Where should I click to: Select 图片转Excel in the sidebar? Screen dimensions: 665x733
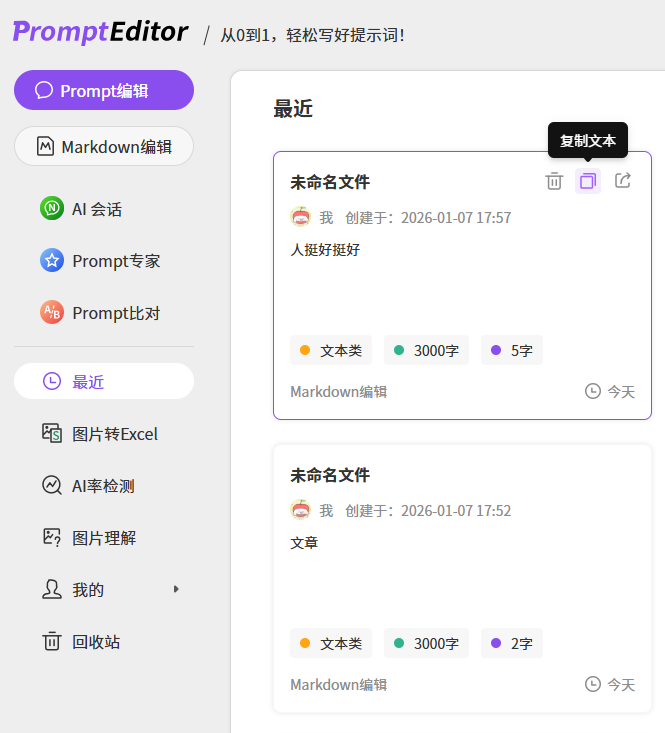coord(114,434)
